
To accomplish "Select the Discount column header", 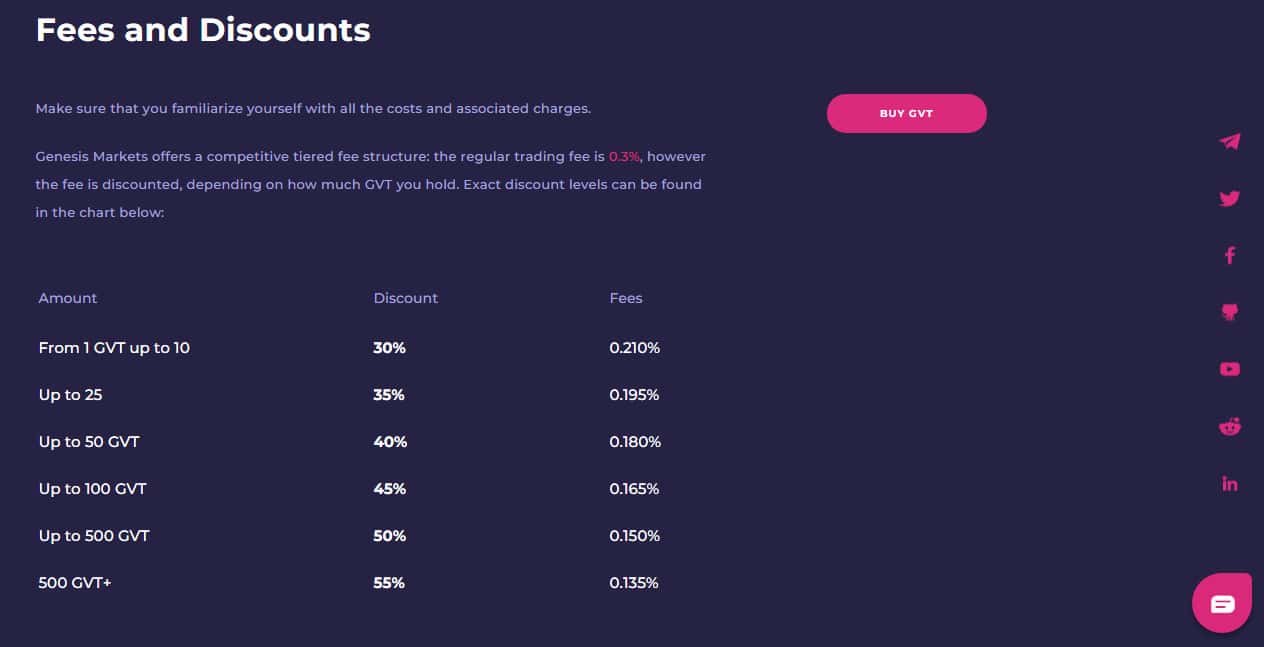I will tap(405, 298).
